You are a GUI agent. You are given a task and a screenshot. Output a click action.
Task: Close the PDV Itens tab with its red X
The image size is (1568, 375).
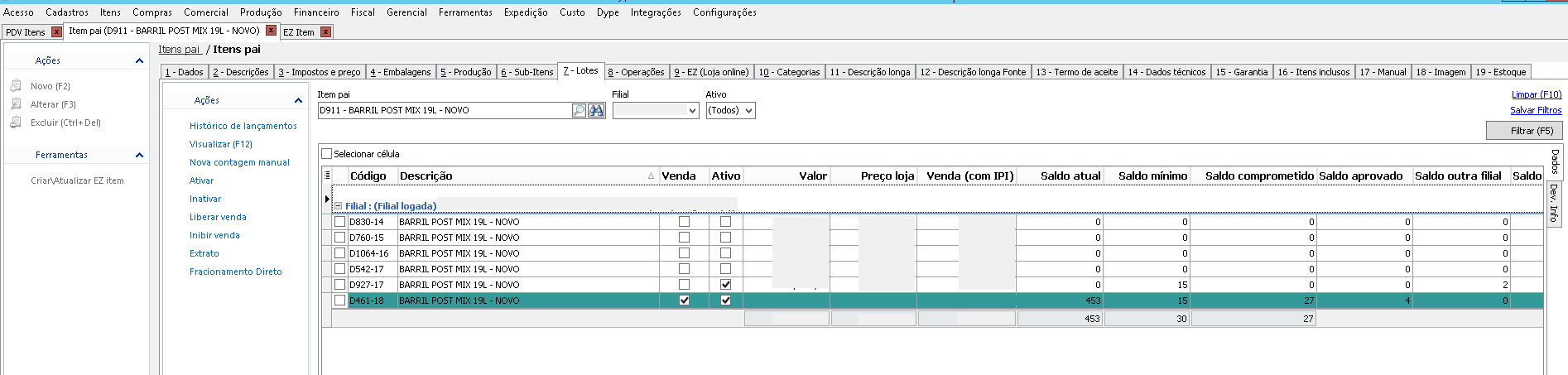(56, 31)
